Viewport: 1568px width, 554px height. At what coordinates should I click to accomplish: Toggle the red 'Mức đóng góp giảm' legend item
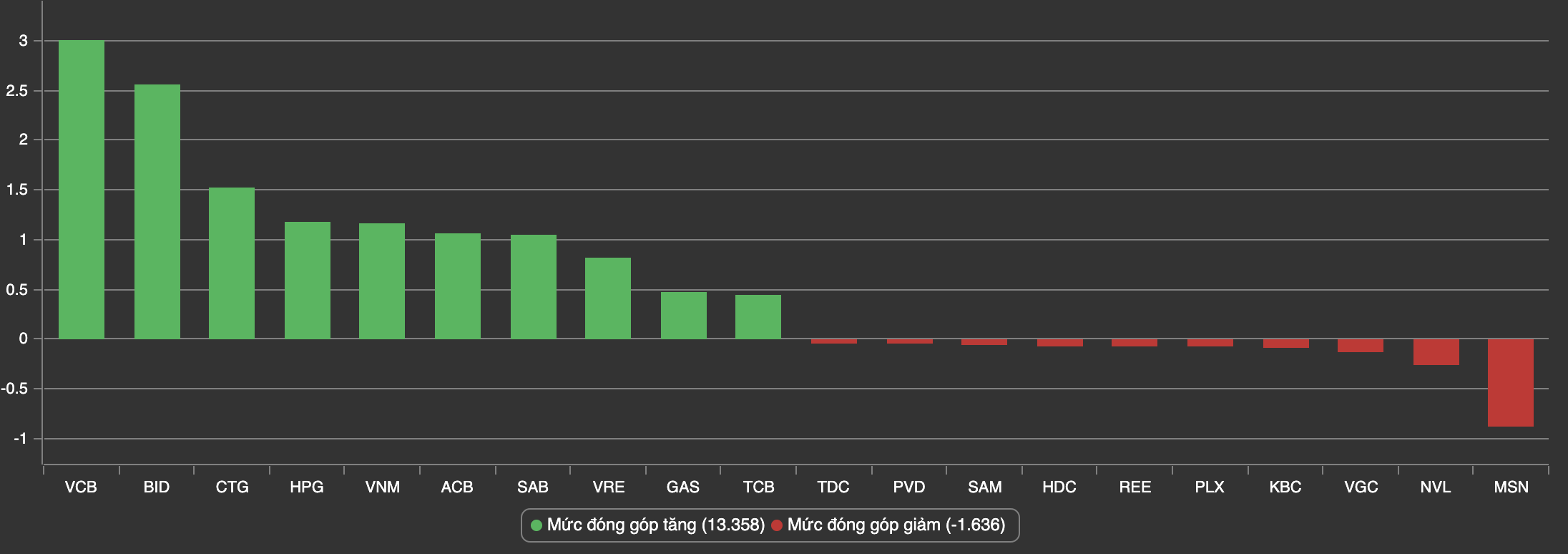click(888, 525)
